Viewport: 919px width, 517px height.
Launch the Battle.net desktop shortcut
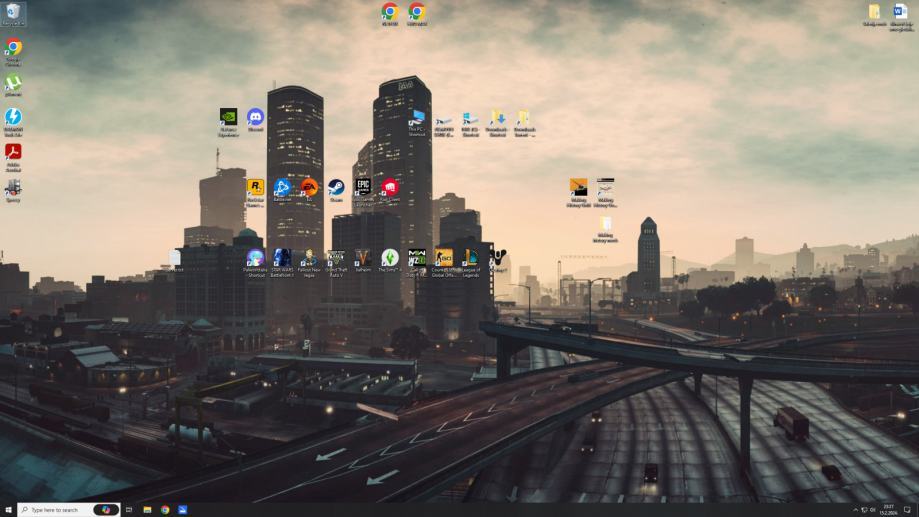[x=282, y=188]
